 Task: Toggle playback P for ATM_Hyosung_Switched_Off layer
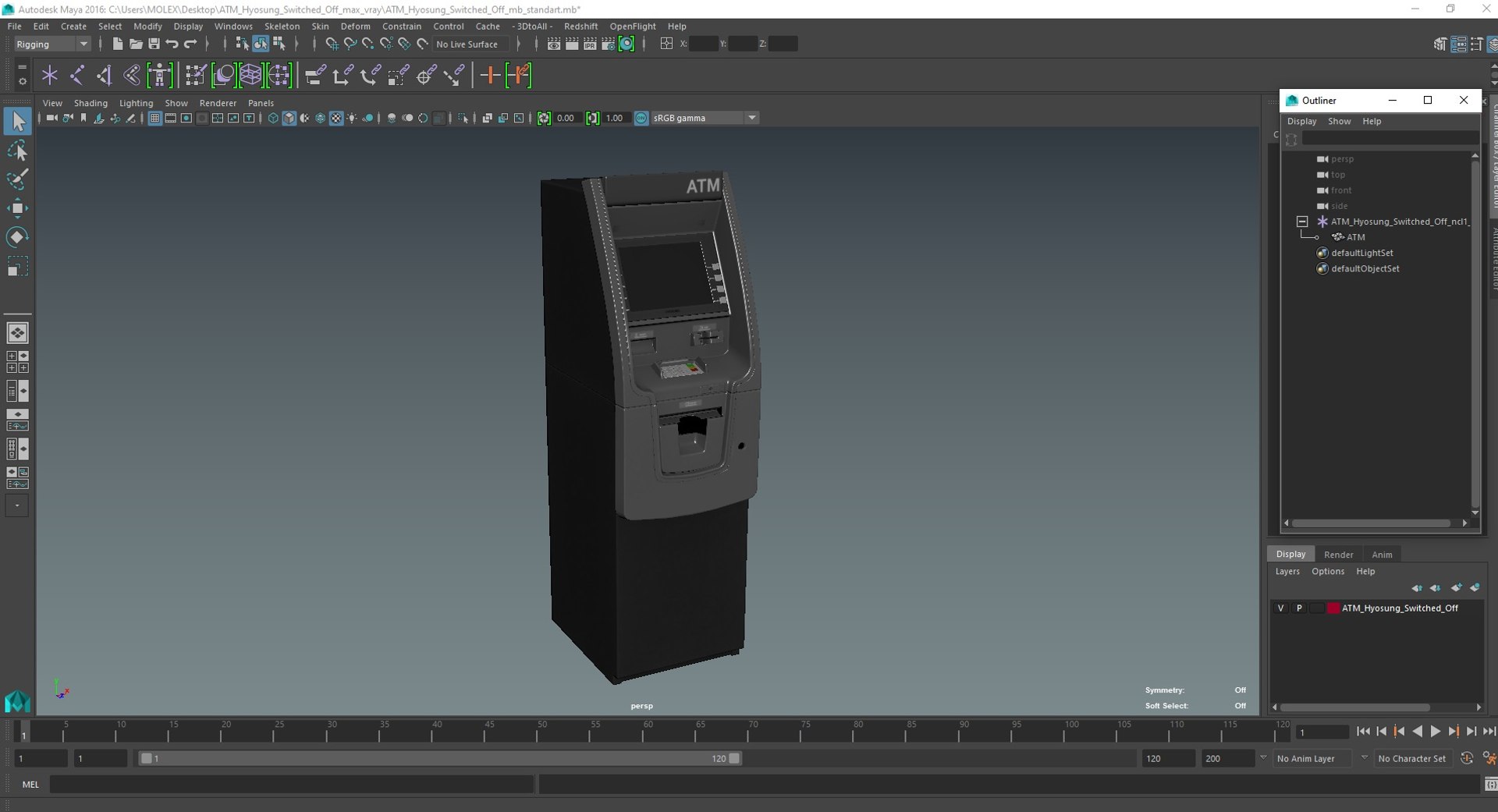pos(1299,608)
